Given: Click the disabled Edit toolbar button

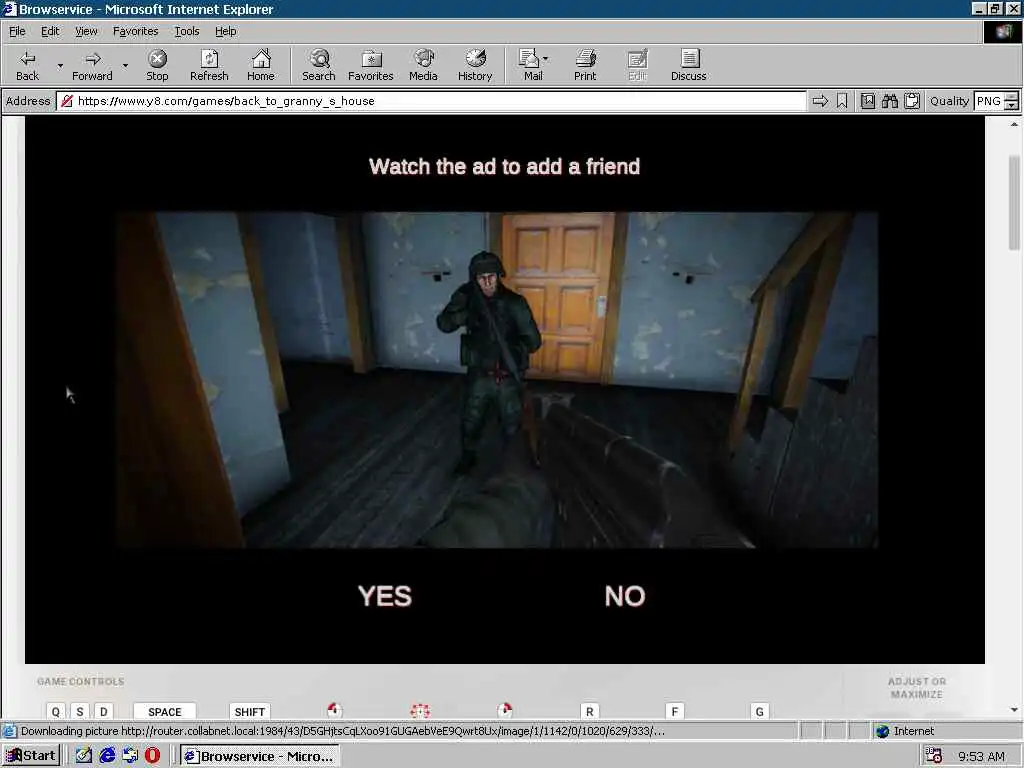Looking at the screenshot, I should [x=637, y=65].
